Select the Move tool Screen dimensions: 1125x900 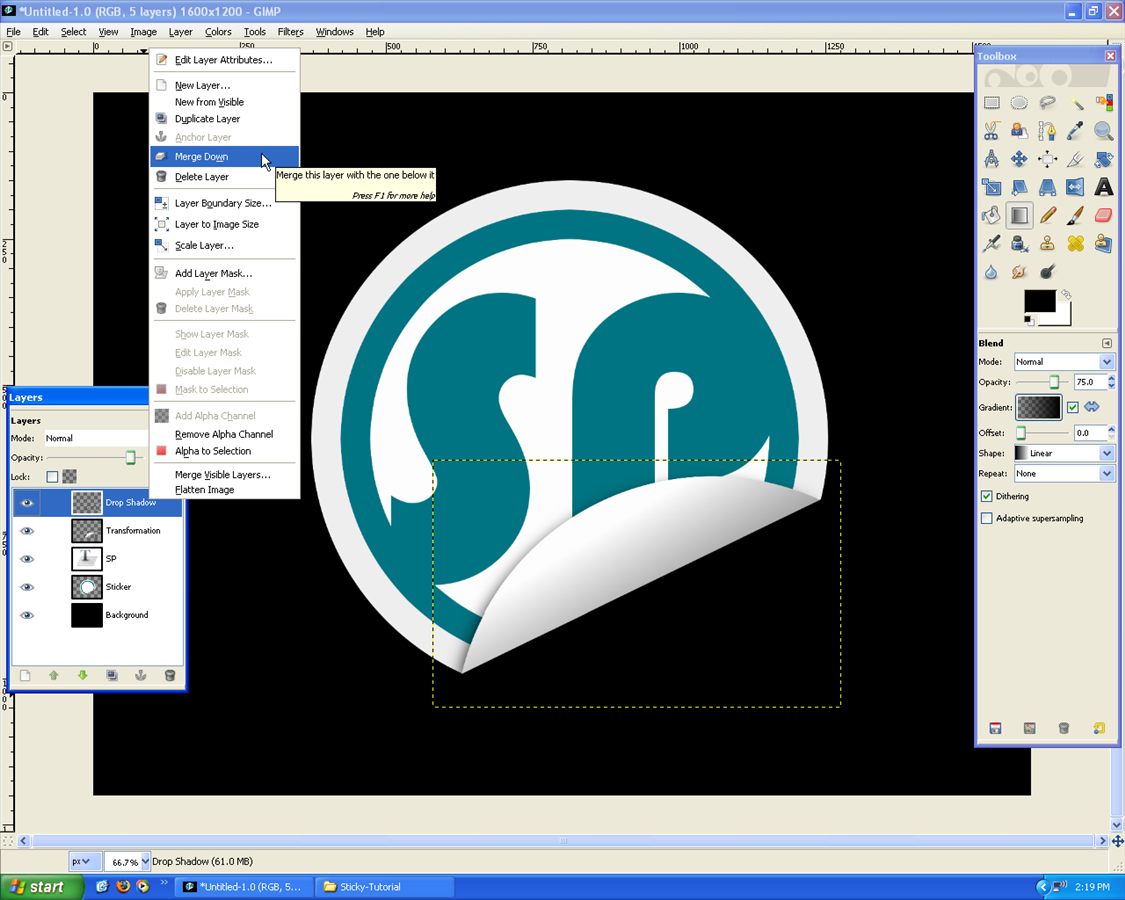click(x=1019, y=159)
